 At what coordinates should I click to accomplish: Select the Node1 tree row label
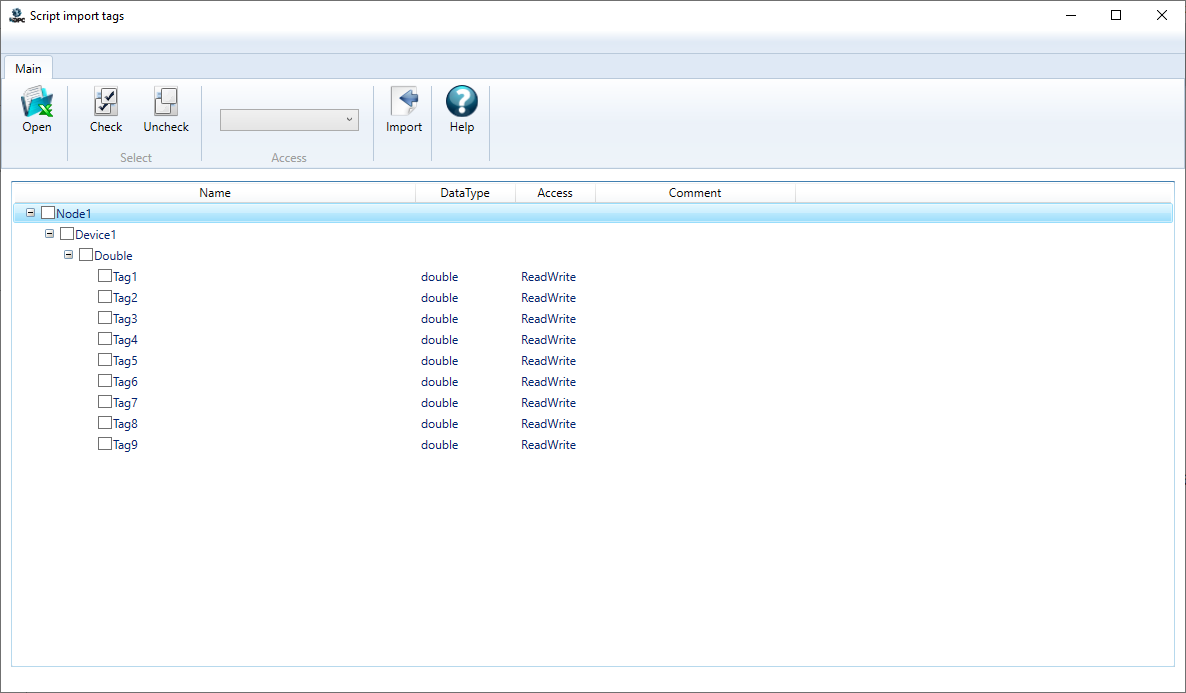click(73, 214)
